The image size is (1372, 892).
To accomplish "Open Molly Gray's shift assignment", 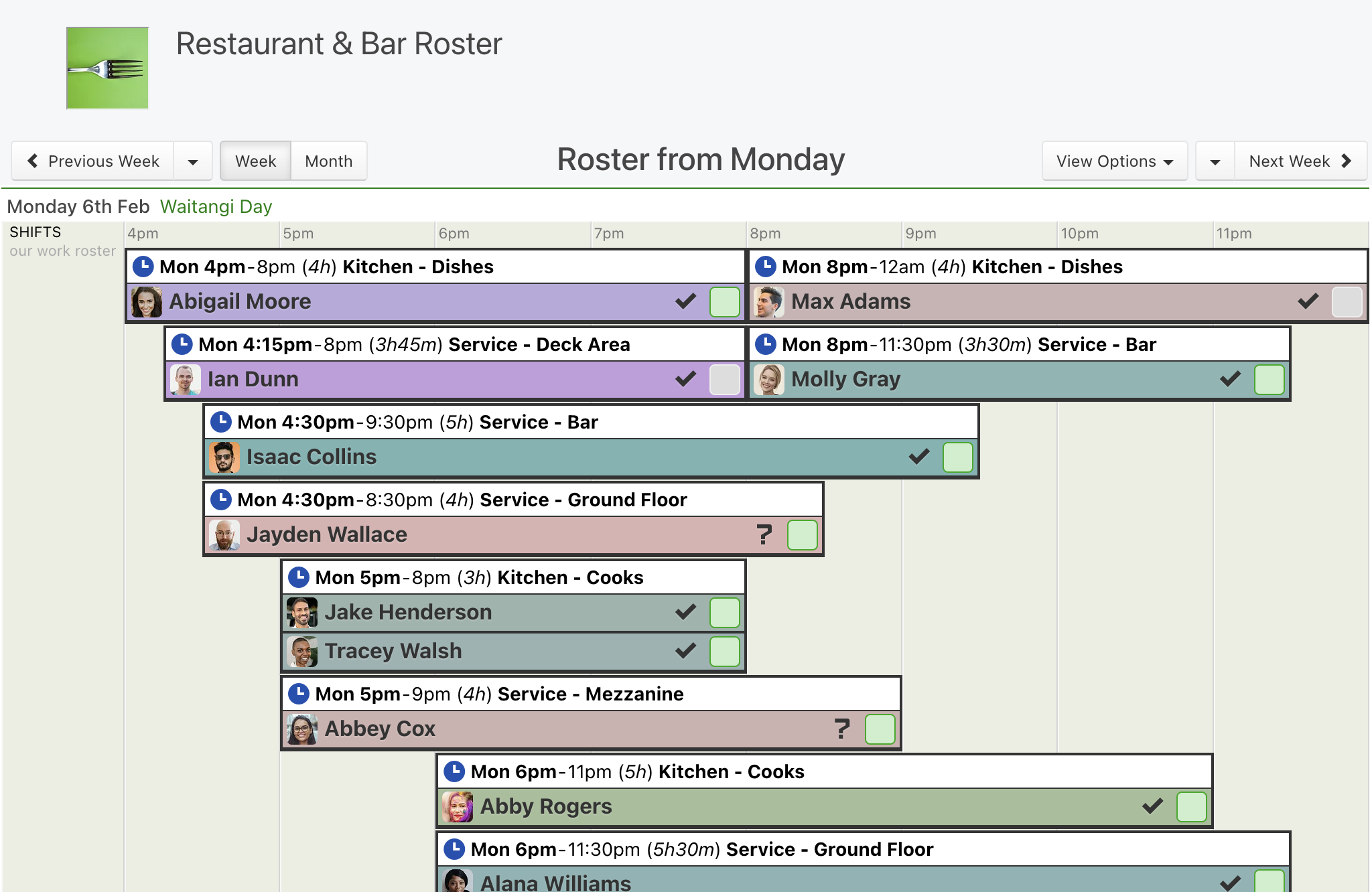I will (x=1020, y=380).
